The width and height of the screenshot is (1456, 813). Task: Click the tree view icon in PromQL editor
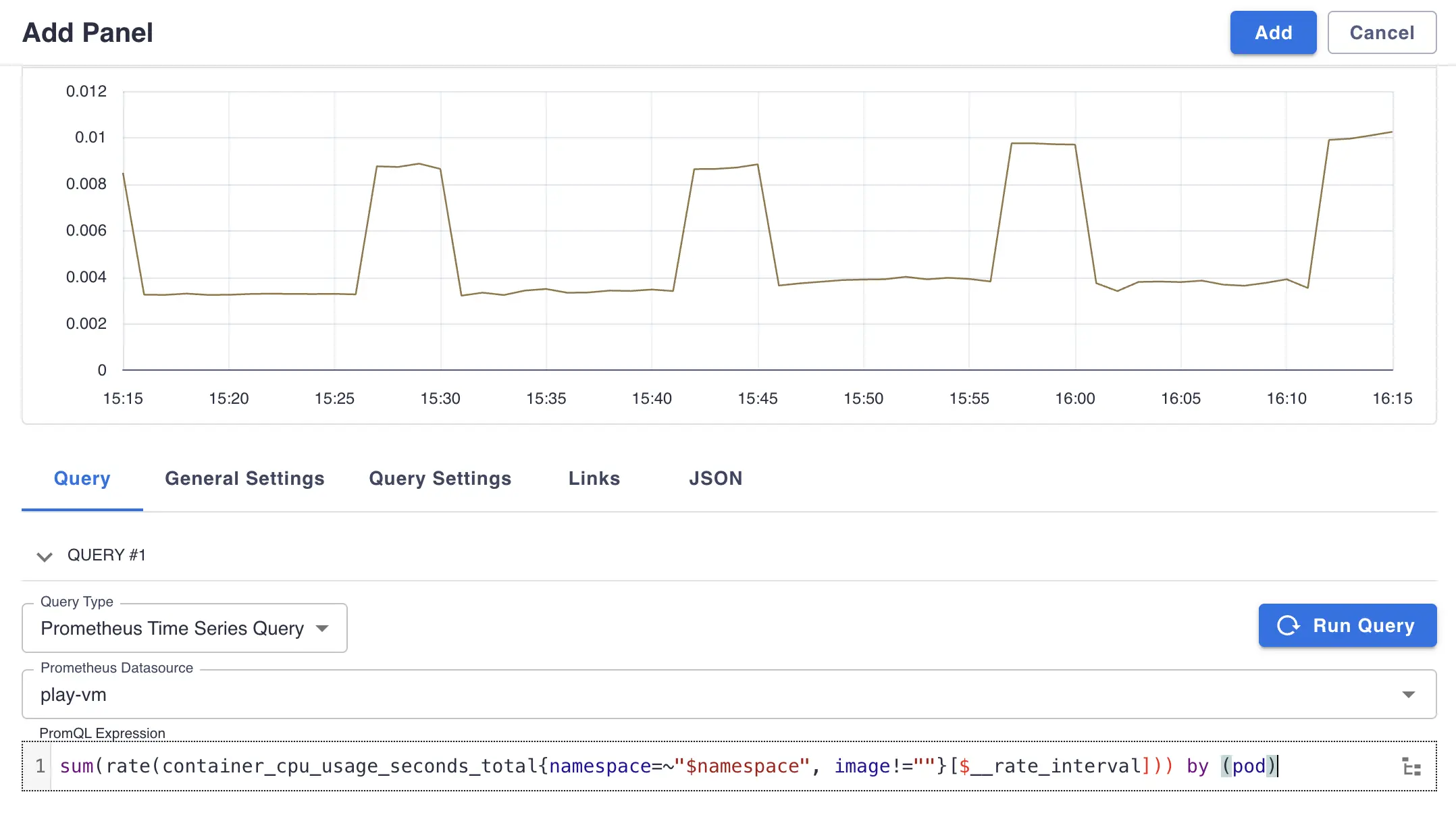(1411, 767)
